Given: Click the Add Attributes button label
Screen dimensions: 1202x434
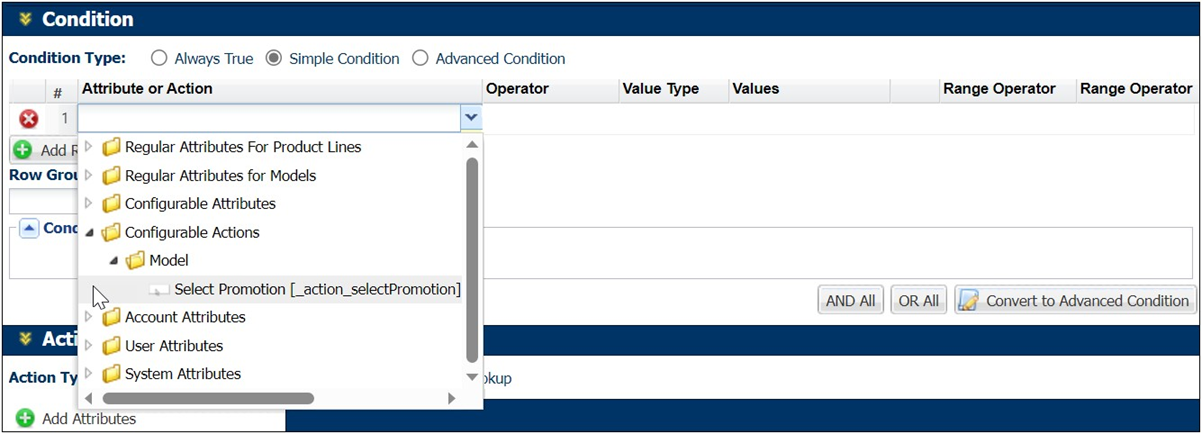Looking at the screenshot, I should (89, 419).
